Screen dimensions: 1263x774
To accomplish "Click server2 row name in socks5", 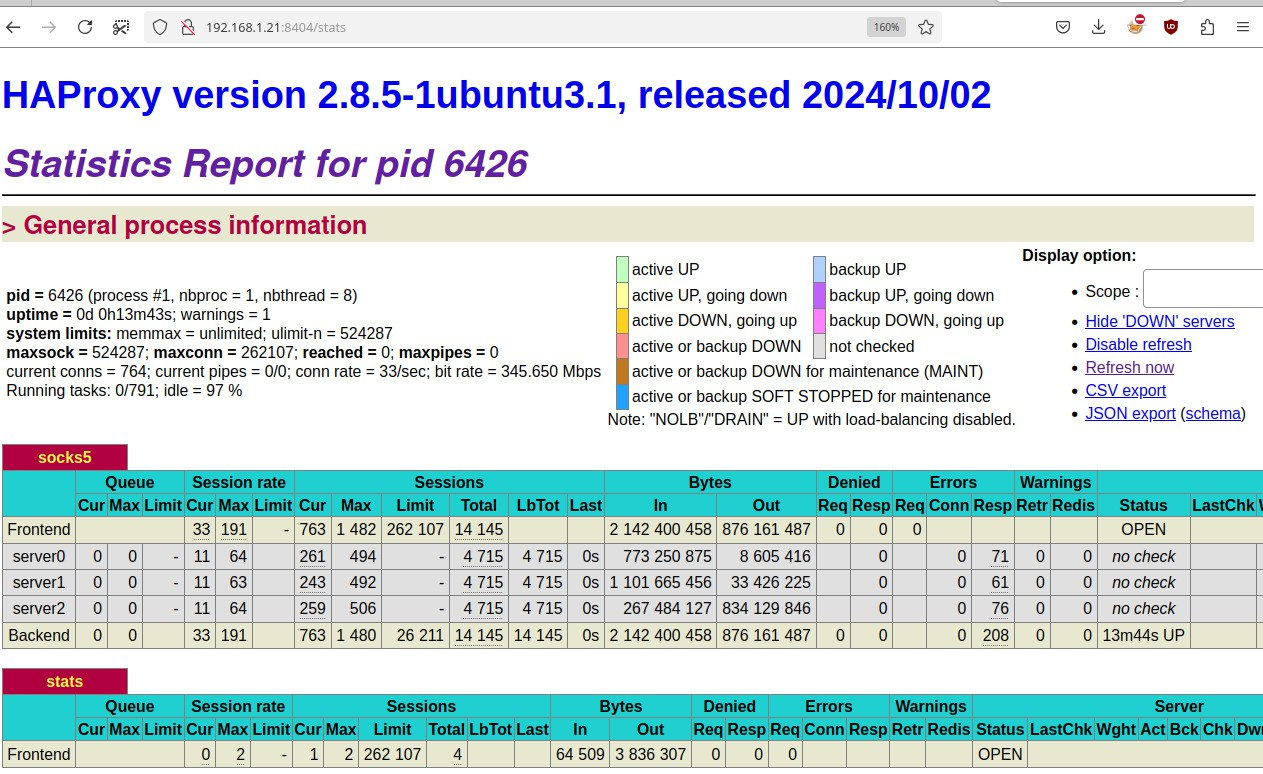I will click(39, 608).
